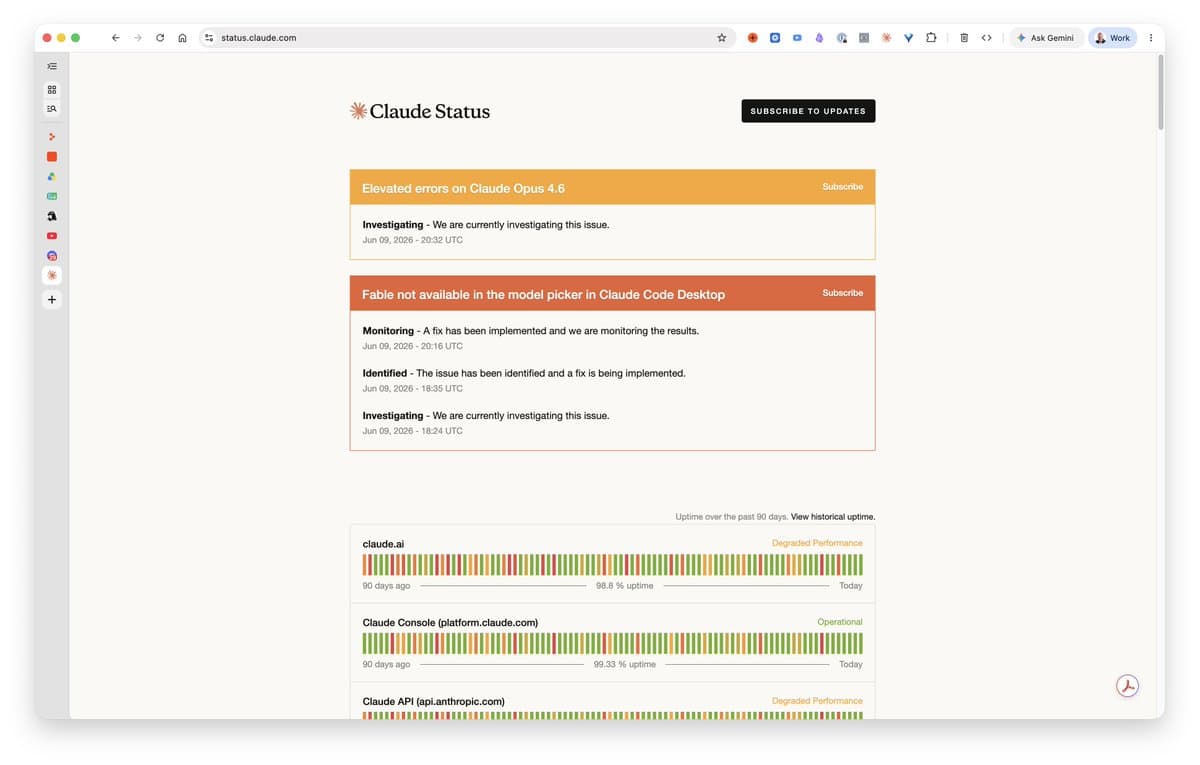Click the address bar showing status.claude.com
This screenshot has height=765, width=1200.
pos(465,38)
